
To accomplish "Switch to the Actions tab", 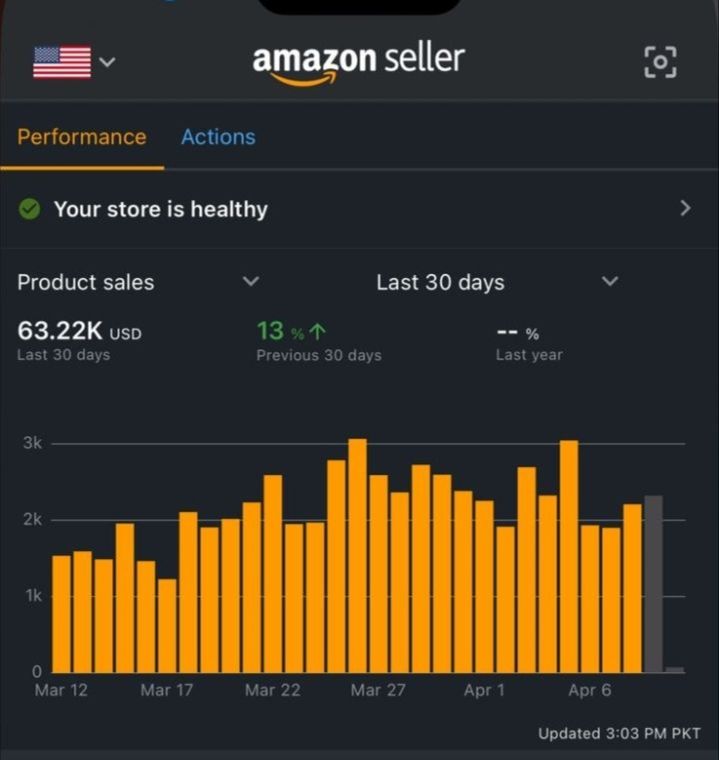I will (218, 137).
